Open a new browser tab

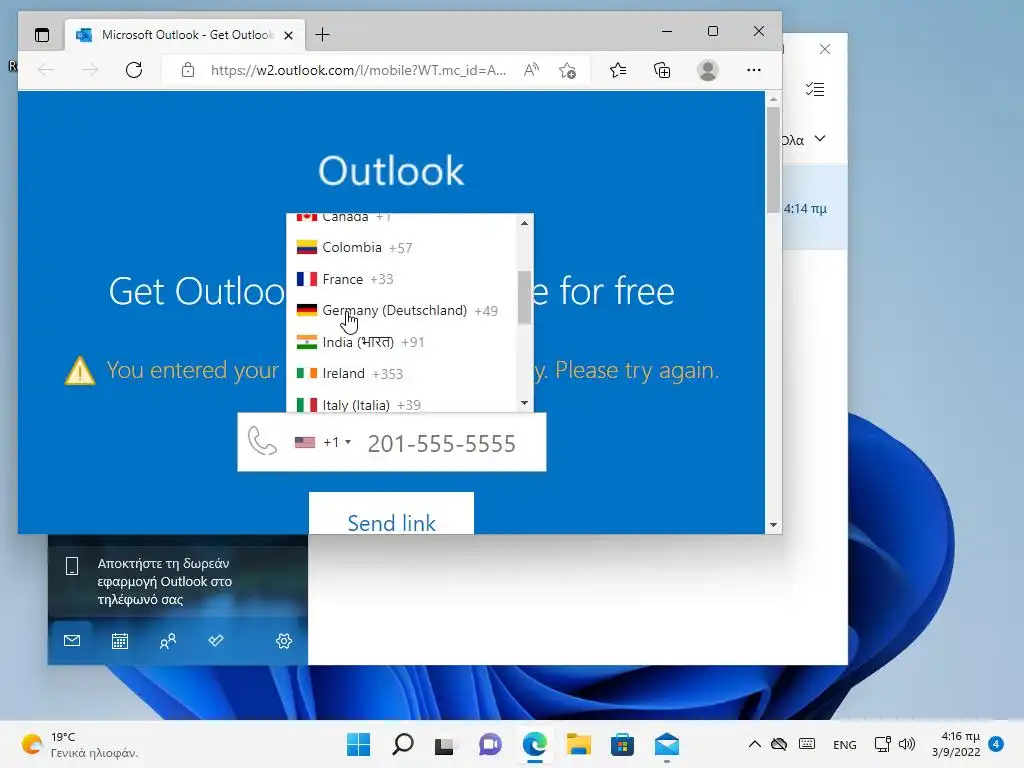point(323,35)
